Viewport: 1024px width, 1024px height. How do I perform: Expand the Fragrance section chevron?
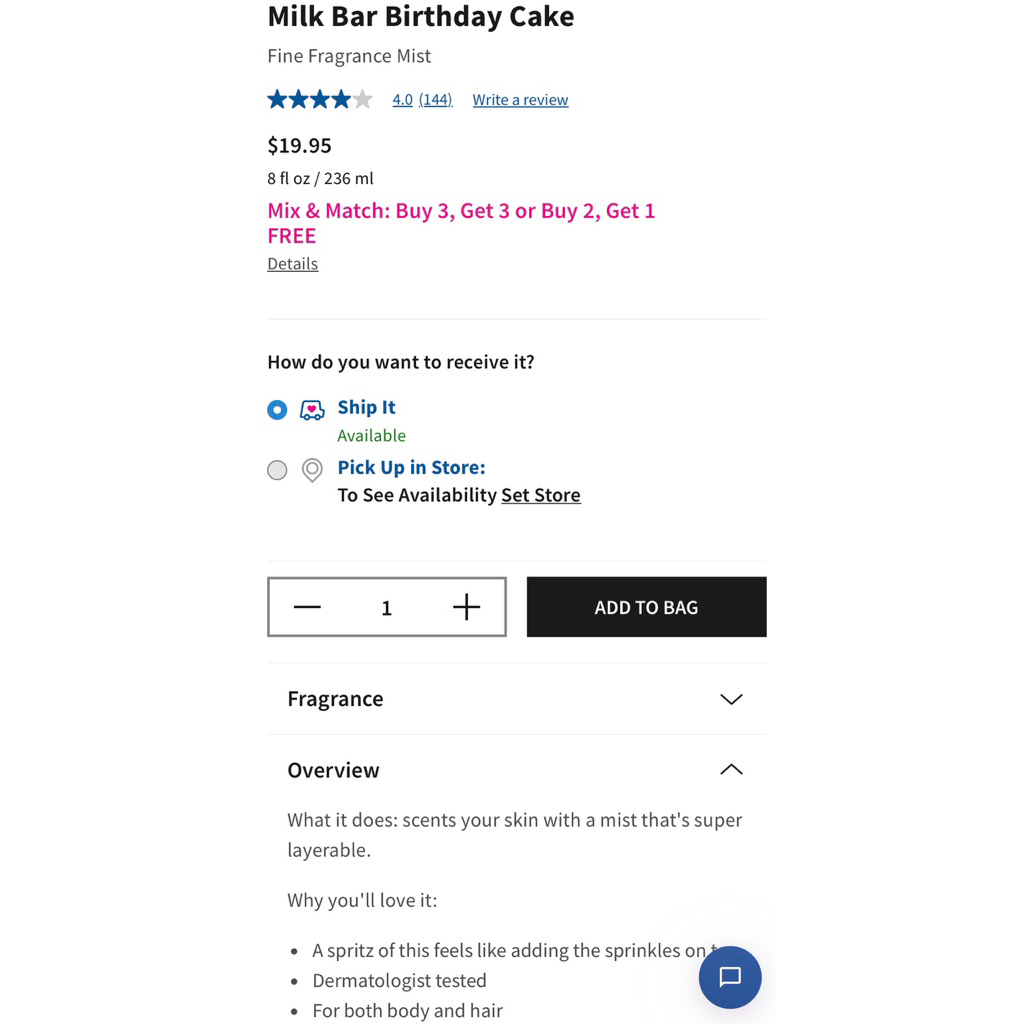pos(731,699)
